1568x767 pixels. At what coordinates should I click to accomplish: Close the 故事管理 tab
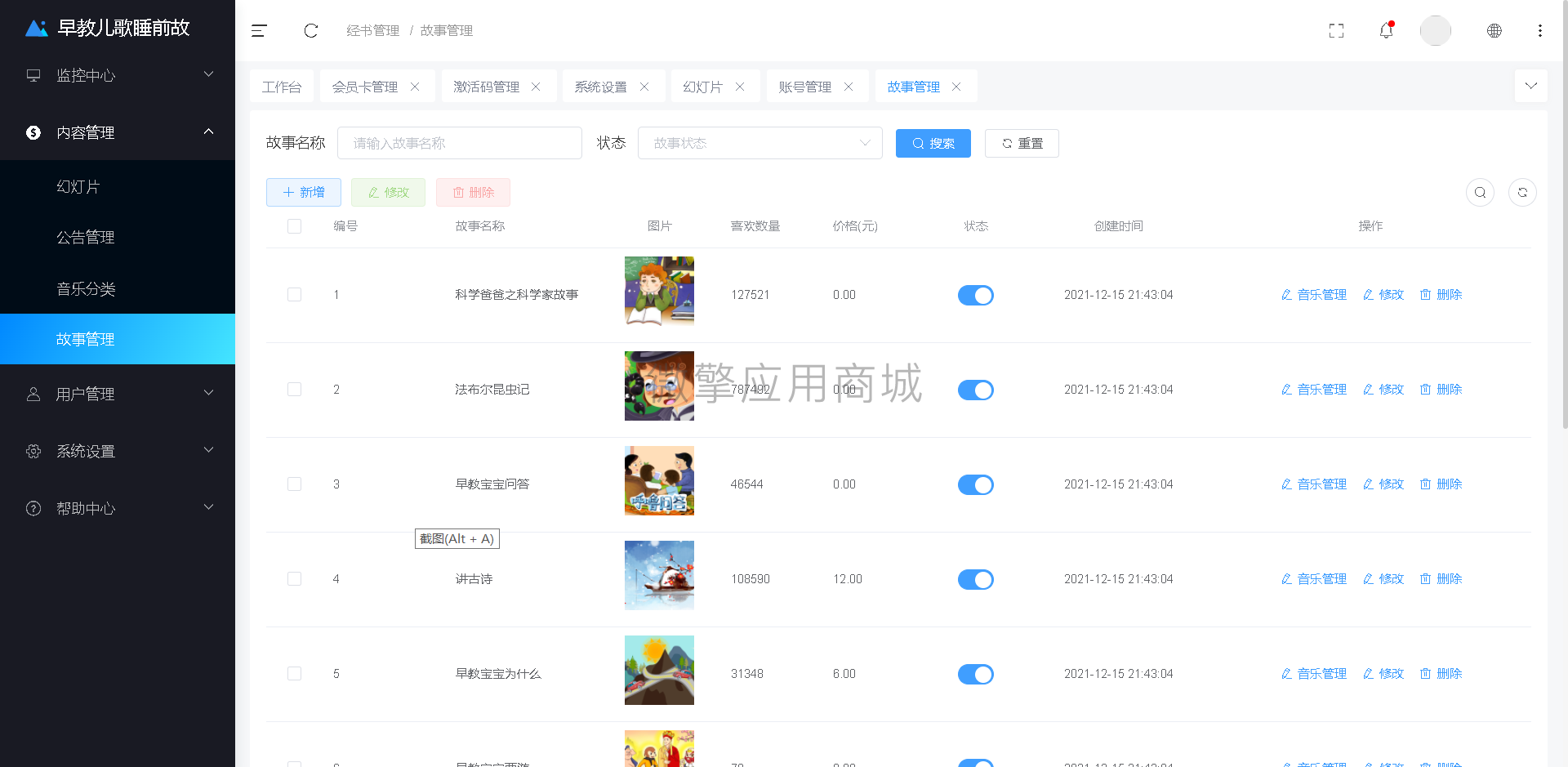956,87
